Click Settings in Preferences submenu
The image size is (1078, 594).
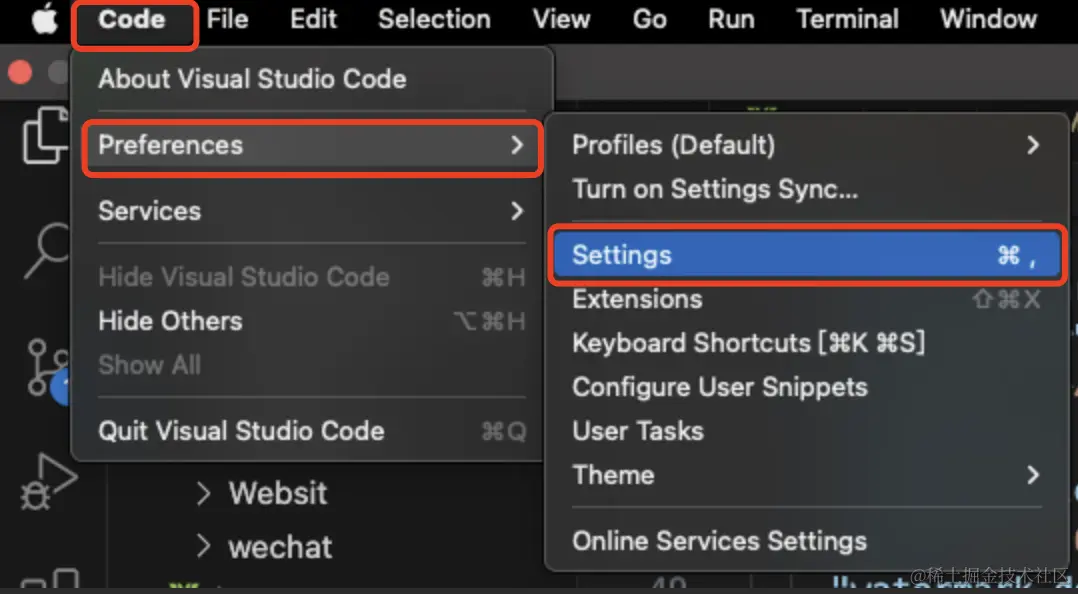point(807,255)
